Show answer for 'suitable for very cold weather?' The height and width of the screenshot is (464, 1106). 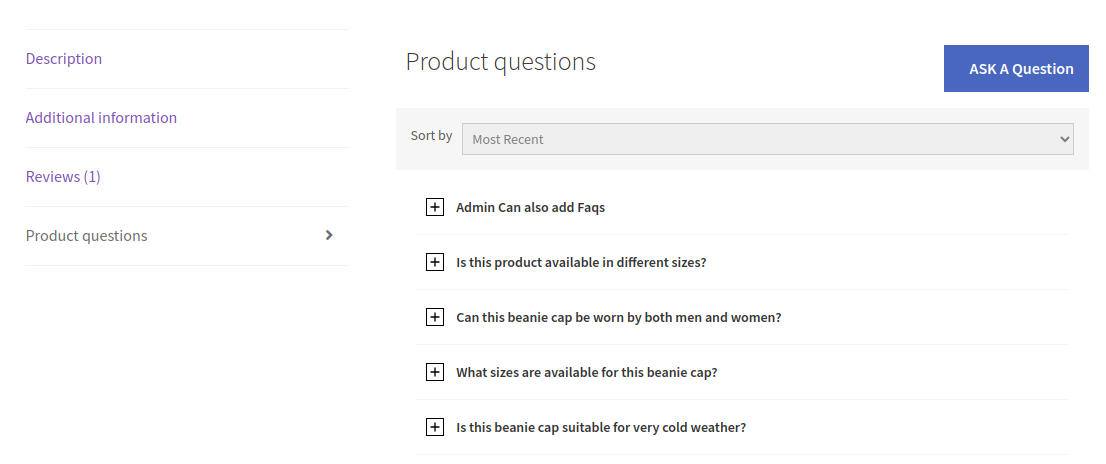click(601, 427)
